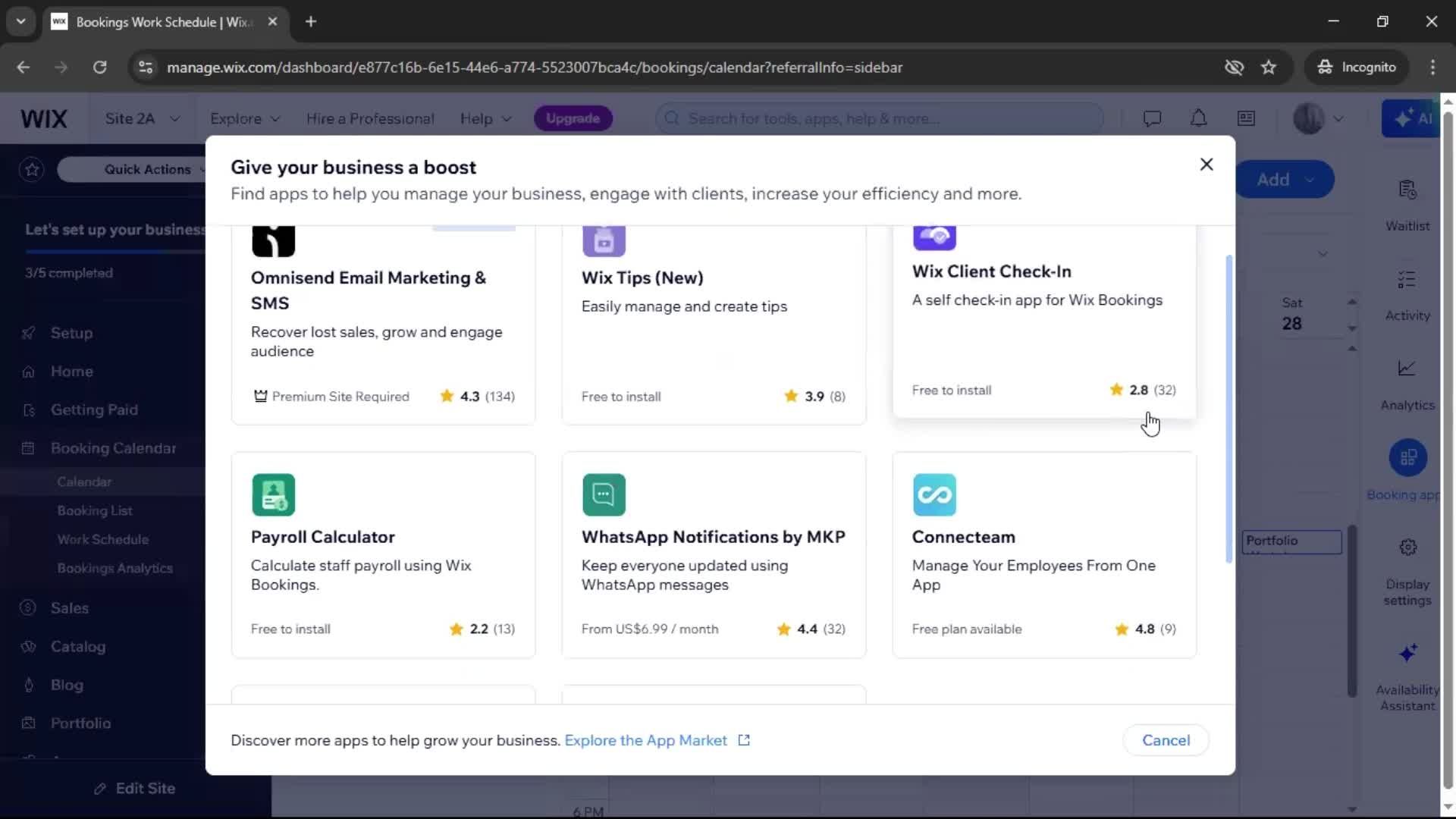Image resolution: width=1456 pixels, height=819 pixels.
Task: Open the news feed icon in header
Action: pos(1246,118)
